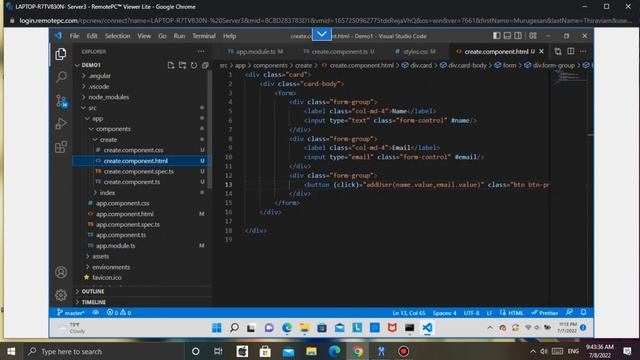
Task: Open create.component.css in explorer
Action: (133, 150)
